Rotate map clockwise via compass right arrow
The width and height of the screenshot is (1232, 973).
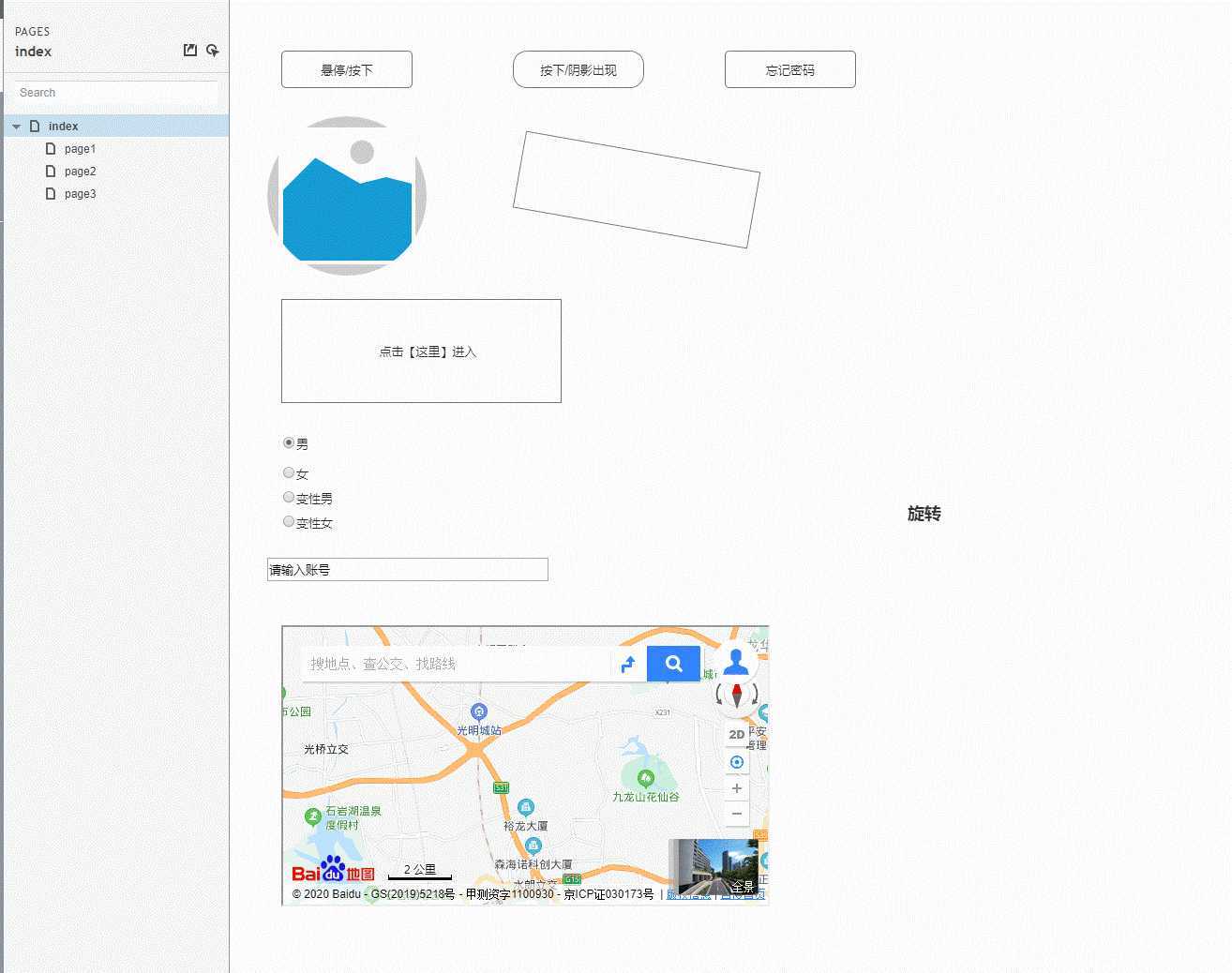[754, 695]
